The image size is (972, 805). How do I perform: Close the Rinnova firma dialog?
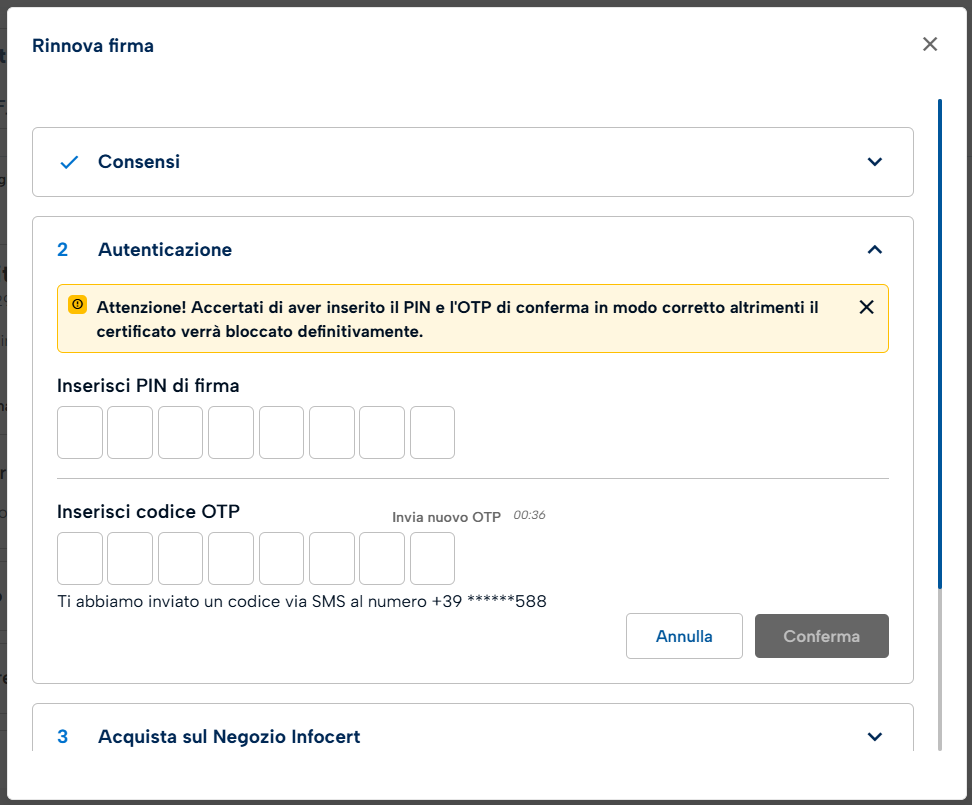point(930,44)
